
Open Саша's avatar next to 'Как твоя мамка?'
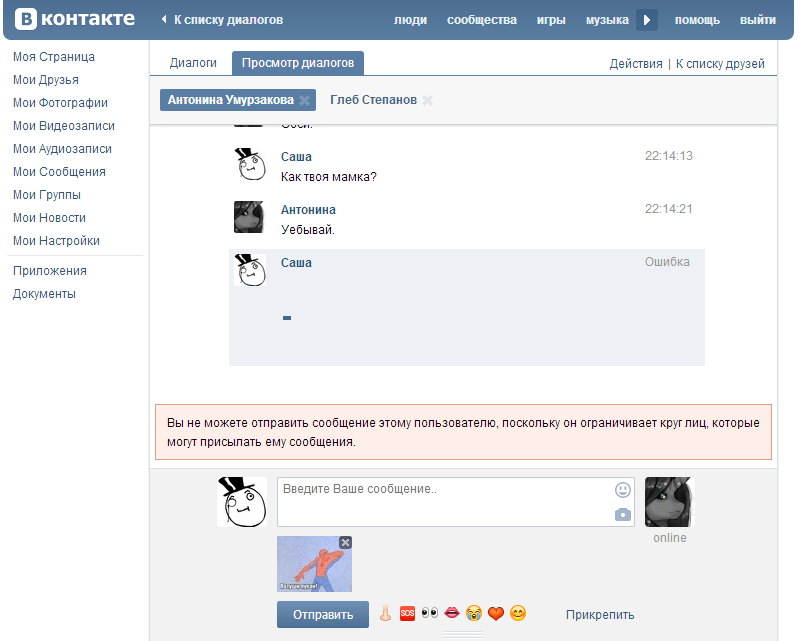(x=250, y=164)
